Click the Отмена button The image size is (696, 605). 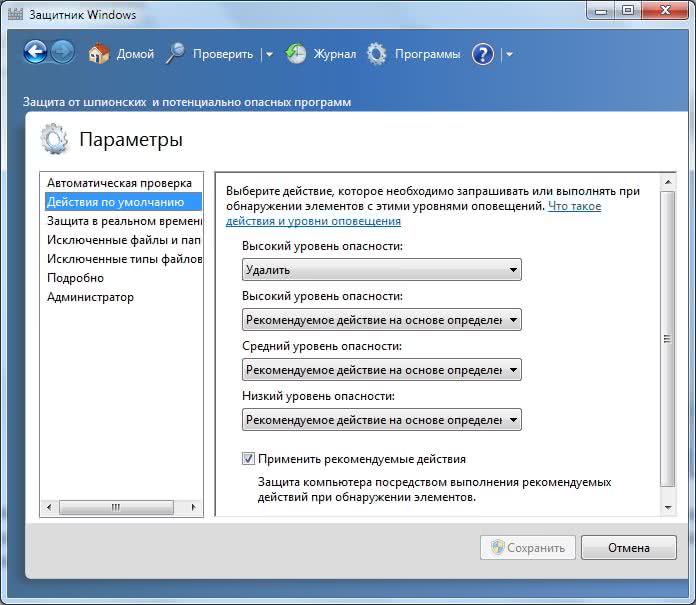point(629,547)
